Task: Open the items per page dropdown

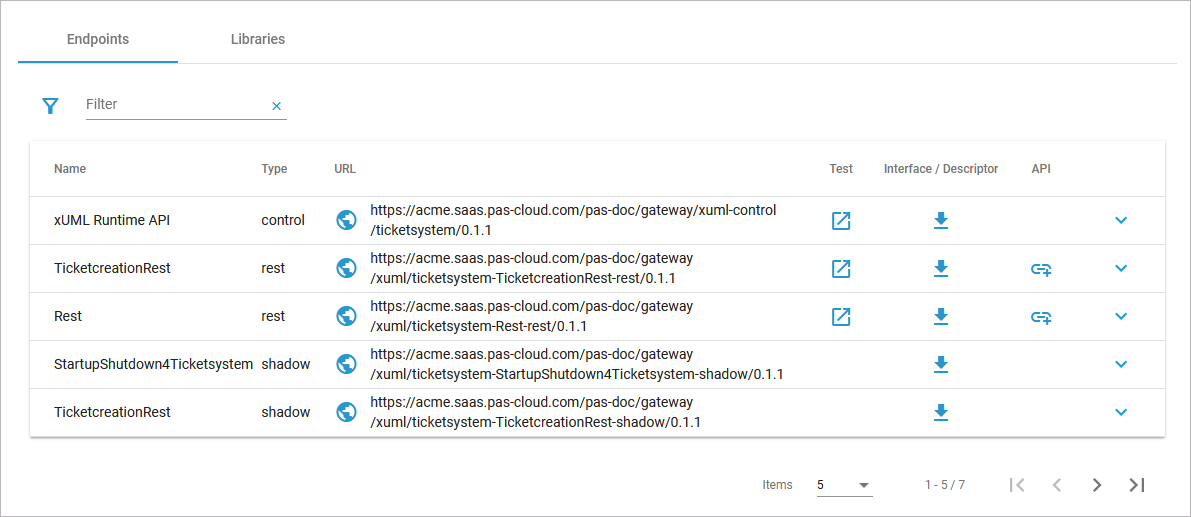Action: tap(844, 485)
